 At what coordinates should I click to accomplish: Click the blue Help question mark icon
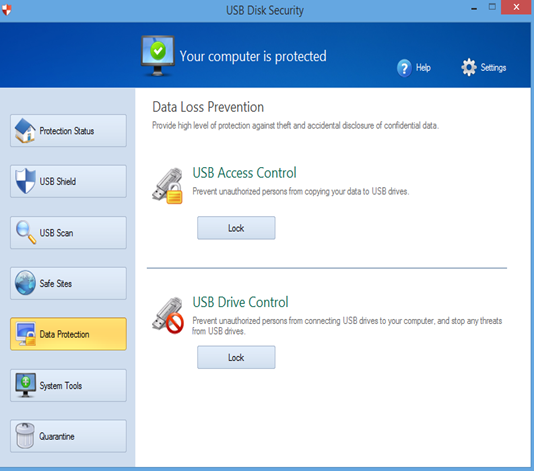(x=404, y=68)
